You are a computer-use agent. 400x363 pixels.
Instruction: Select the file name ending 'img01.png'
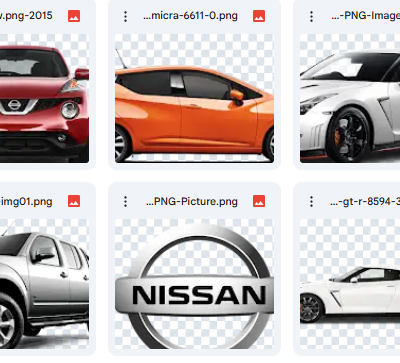(26, 201)
